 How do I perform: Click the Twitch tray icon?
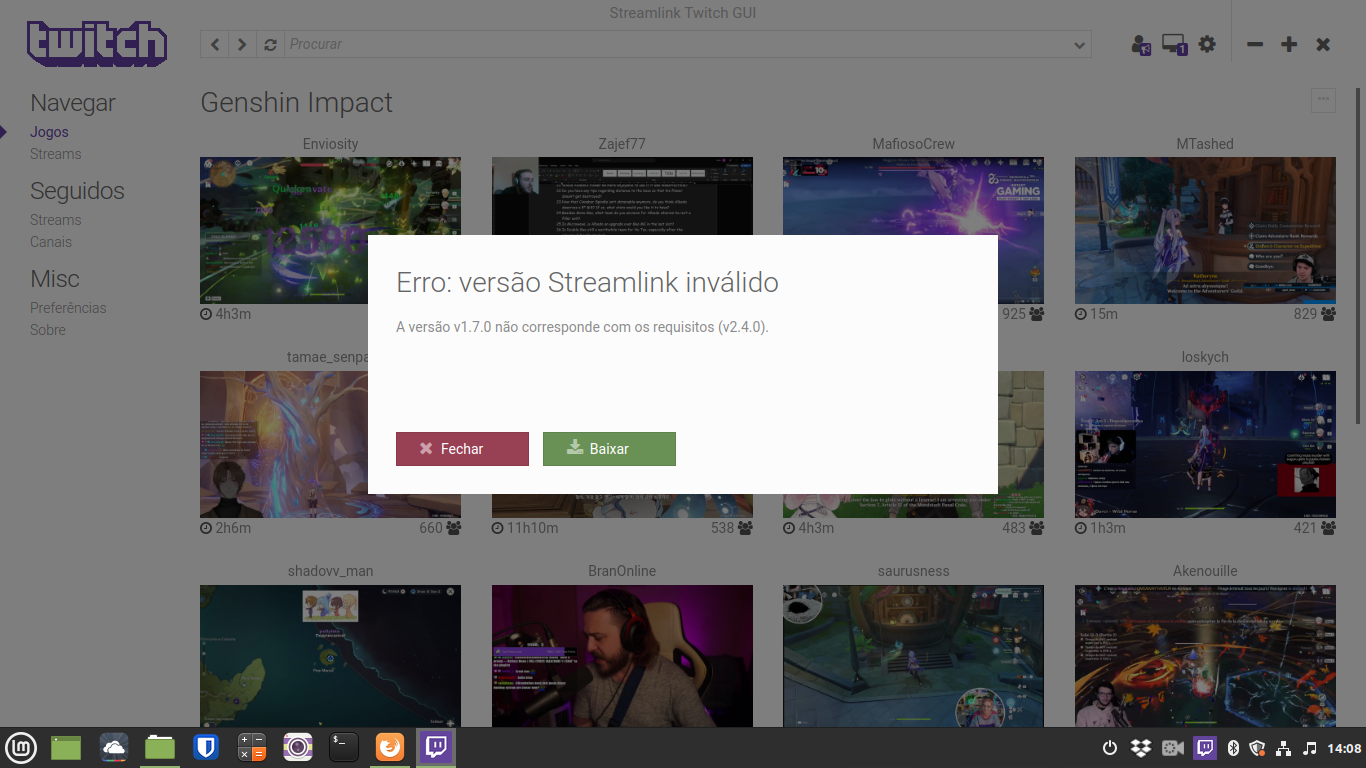(1205, 748)
